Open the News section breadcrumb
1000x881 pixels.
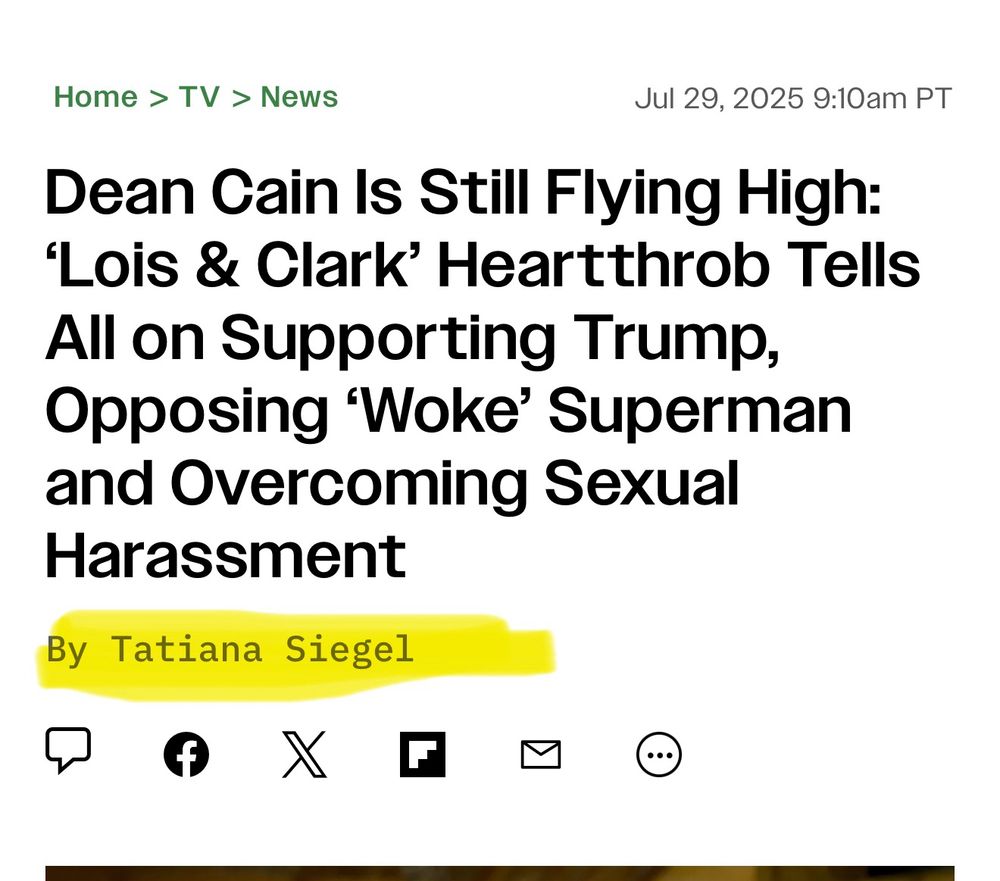297,97
